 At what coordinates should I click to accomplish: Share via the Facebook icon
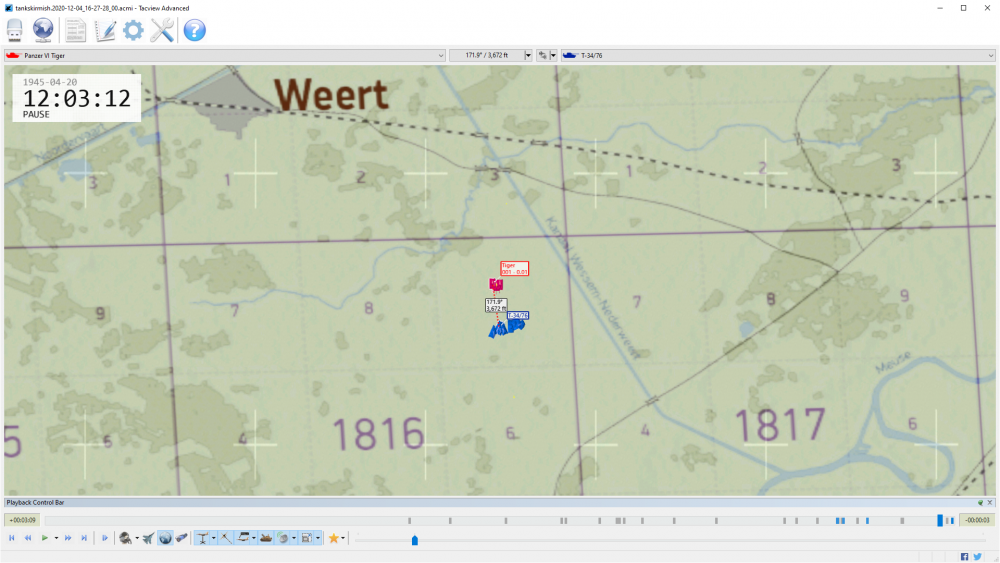pyautogui.click(x=964, y=557)
